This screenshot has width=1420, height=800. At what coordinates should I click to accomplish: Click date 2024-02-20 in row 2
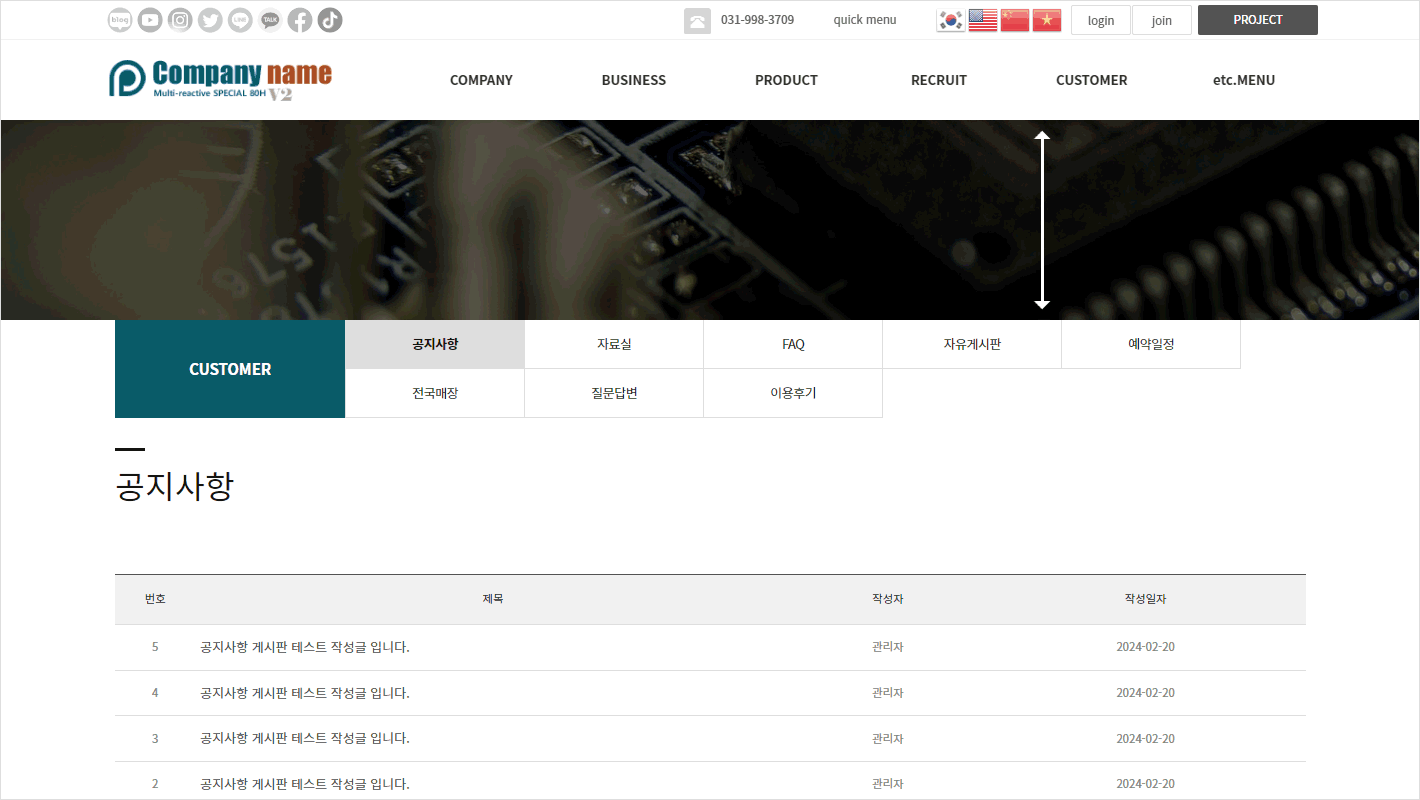click(1145, 784)
